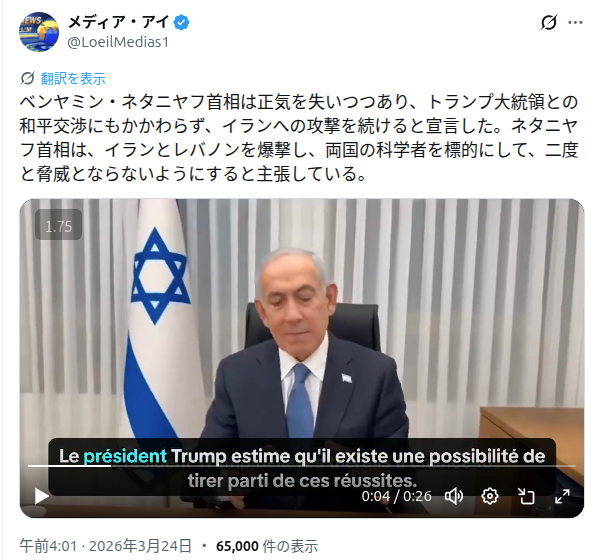Click the 0:04 / 0:26 time display
Screen dimensions: 597x560
pyautogui.click(x=396, y=496)
